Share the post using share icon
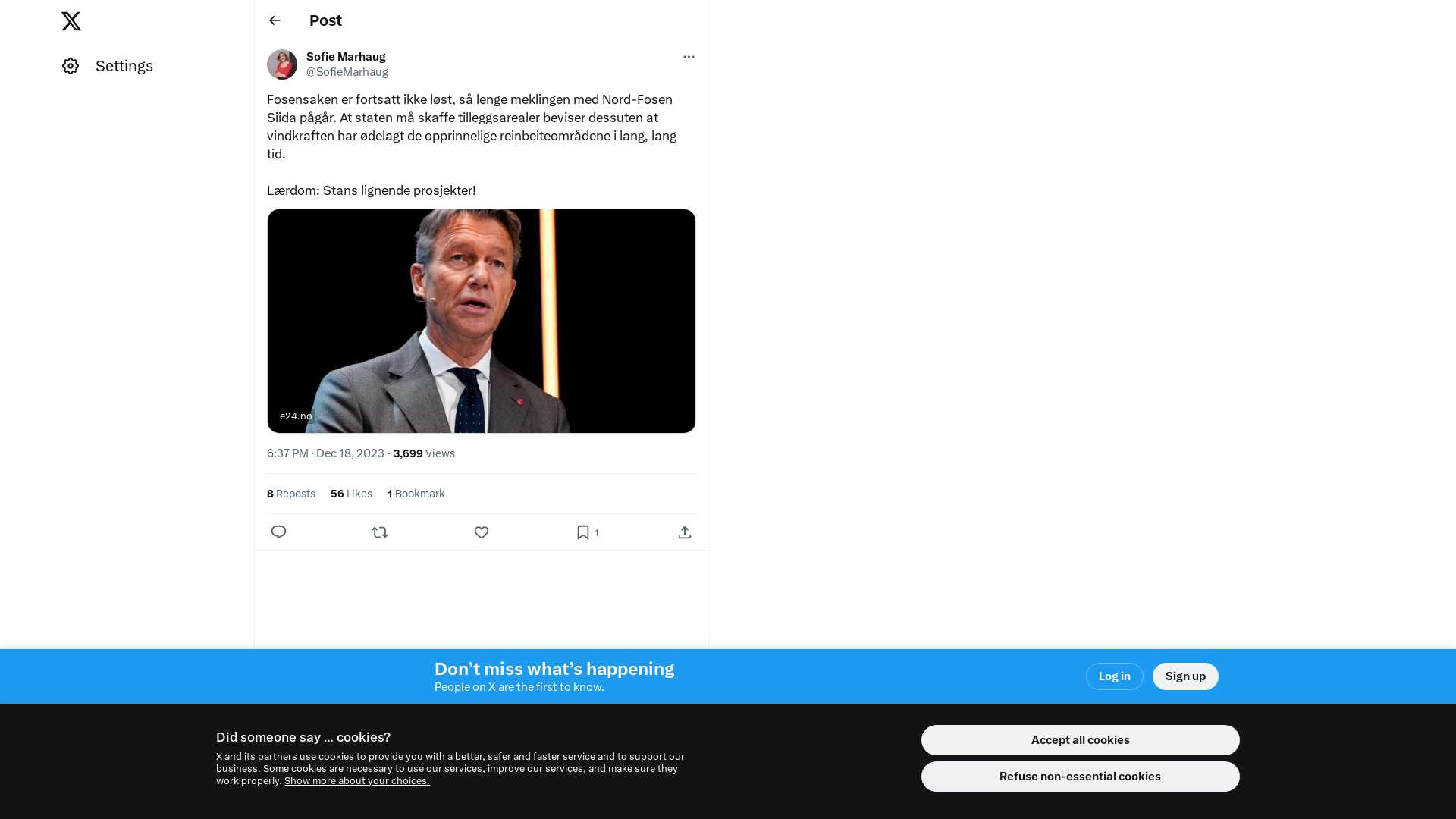The image size is (1456, 819). click(x=685, y=532)
